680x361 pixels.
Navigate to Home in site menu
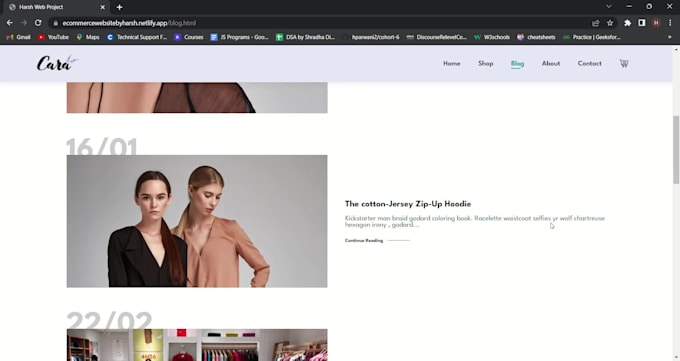click(451, 63)
